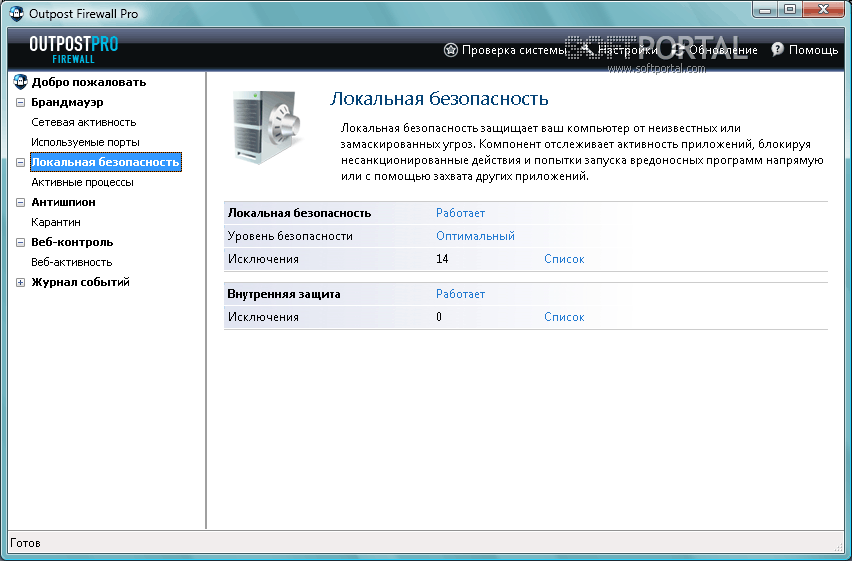
Task: Open Проверка системы from the top bar
Action: [x=513, y=50]
